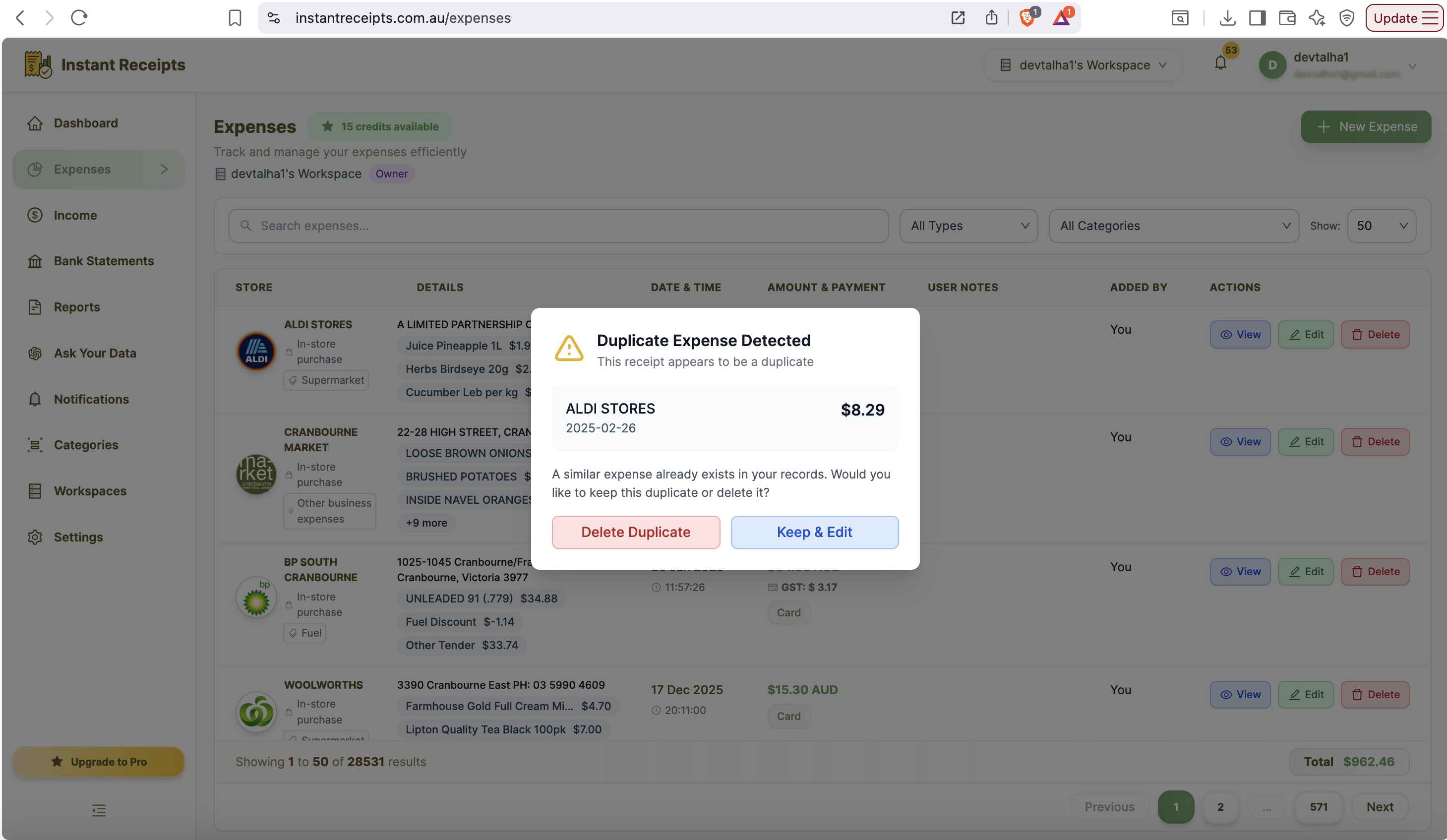Viewport: 1447px width, 840px height.
Task: Click Upgrade to Pro button
Action: point(98,761)
